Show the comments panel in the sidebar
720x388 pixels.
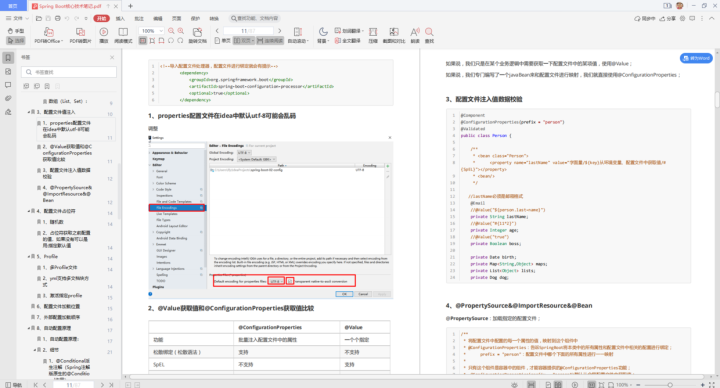pyautogui.click(x=8, y=85)
